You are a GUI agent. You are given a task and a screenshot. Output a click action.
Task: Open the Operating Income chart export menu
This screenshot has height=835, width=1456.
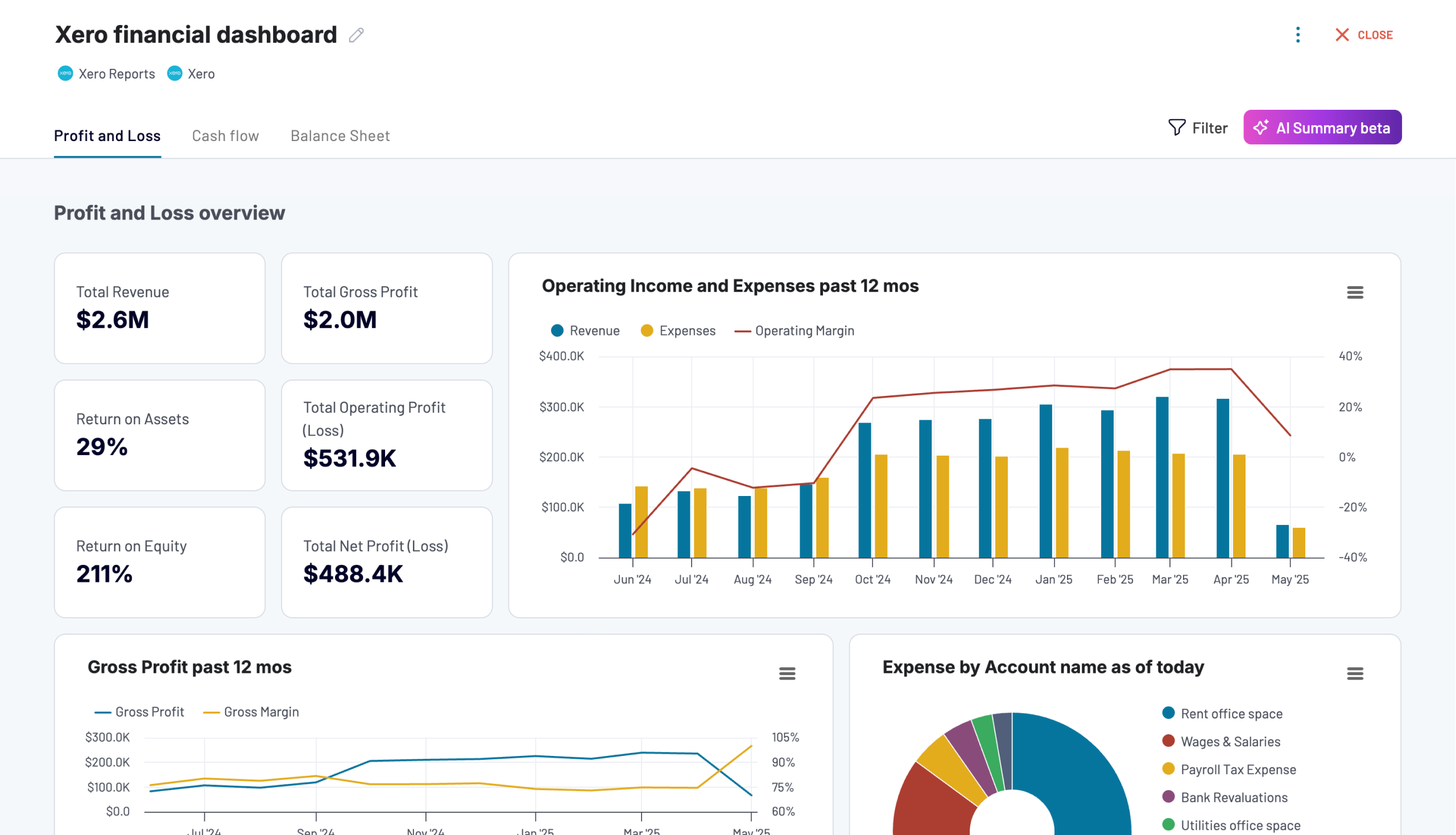pos(1356,292)
